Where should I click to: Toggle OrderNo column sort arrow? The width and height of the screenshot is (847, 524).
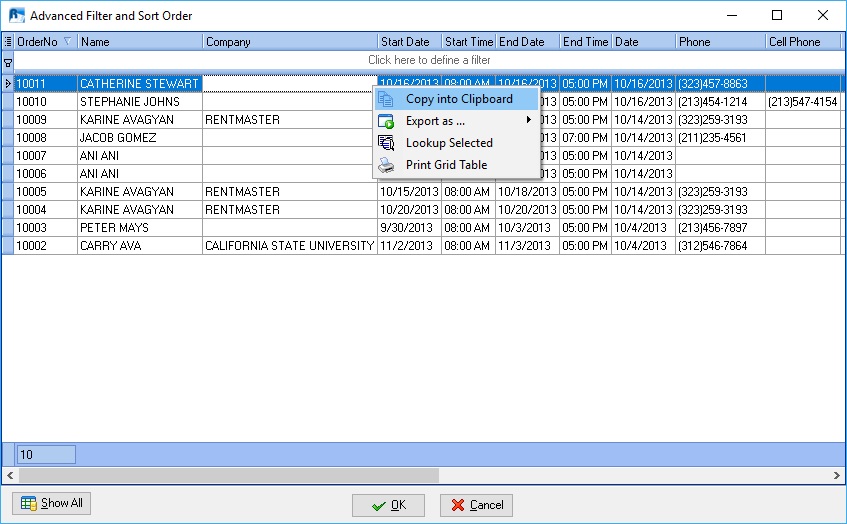point(67,42)
